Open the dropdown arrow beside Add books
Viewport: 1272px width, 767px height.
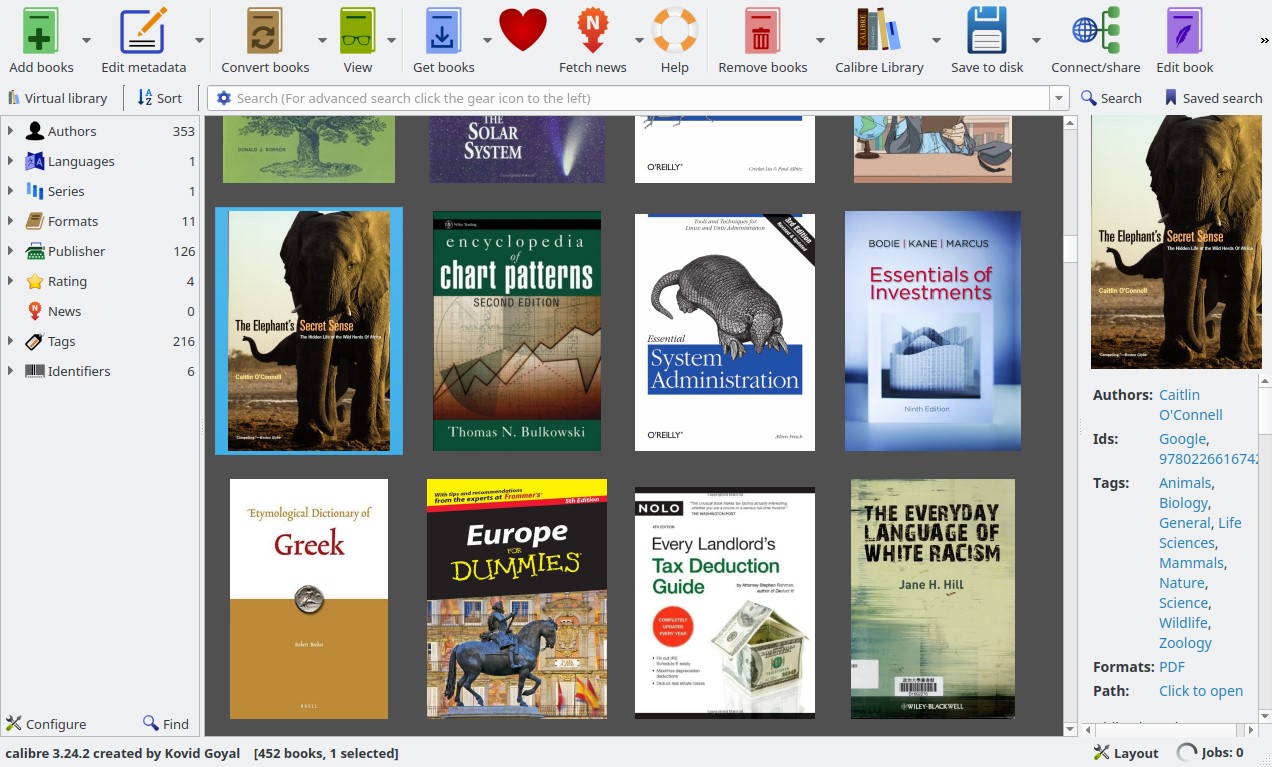(x=86, y=40)
